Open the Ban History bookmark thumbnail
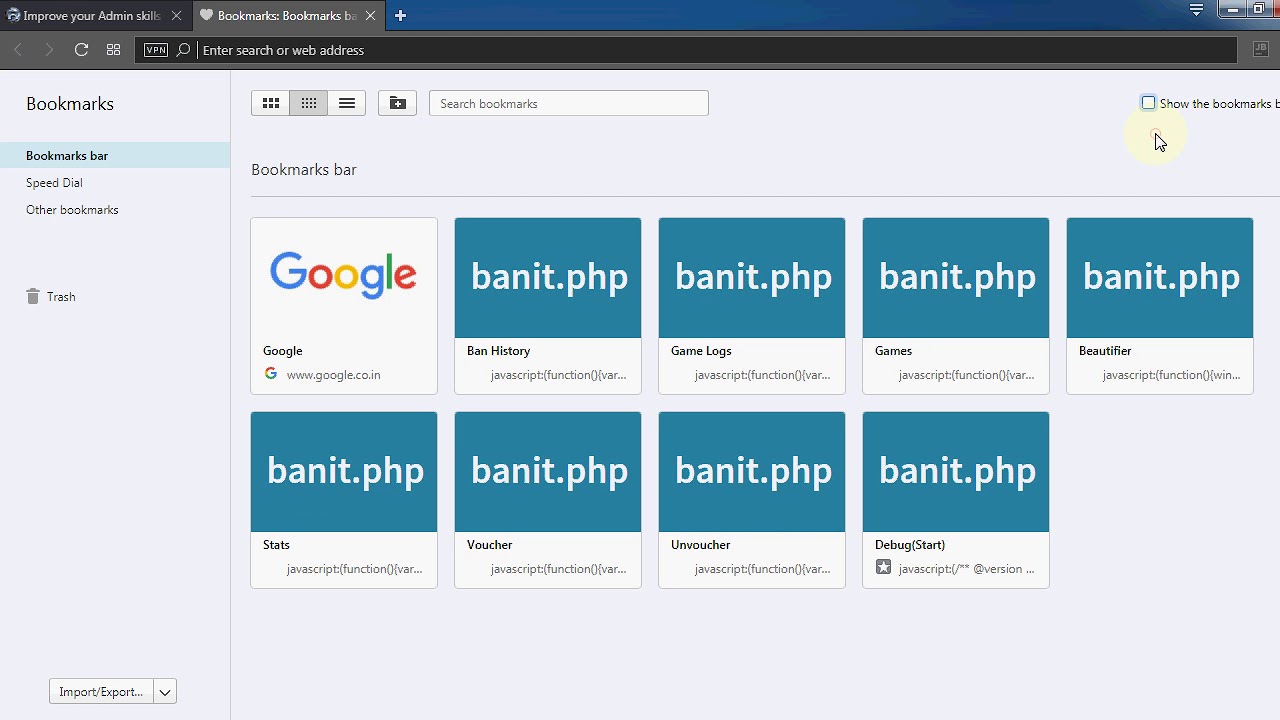Viewport: 1280px width, 720px height. point(548,278)
